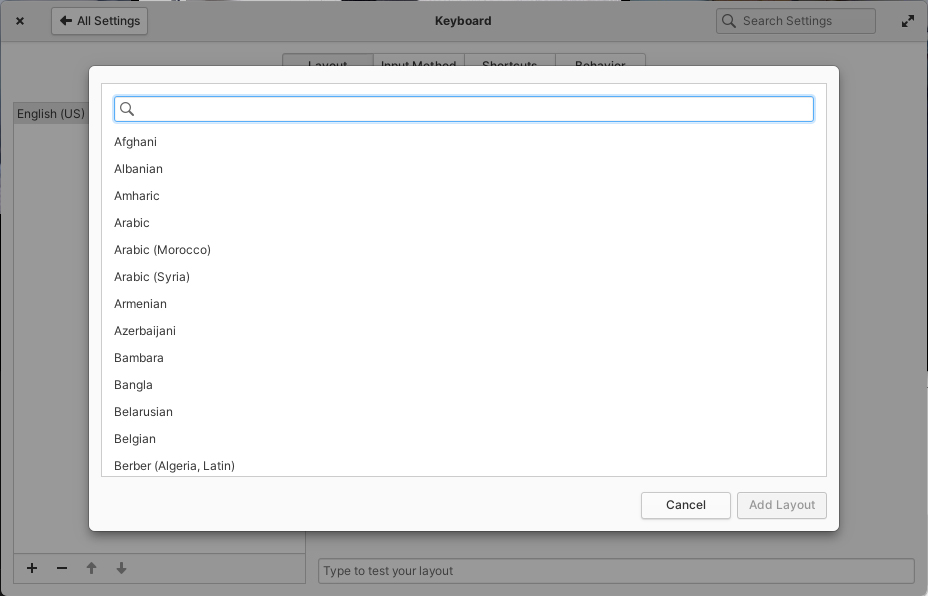Screen dimensions: 928x596
Task: Close the Keyboard settings window
Action: (20, 21)
